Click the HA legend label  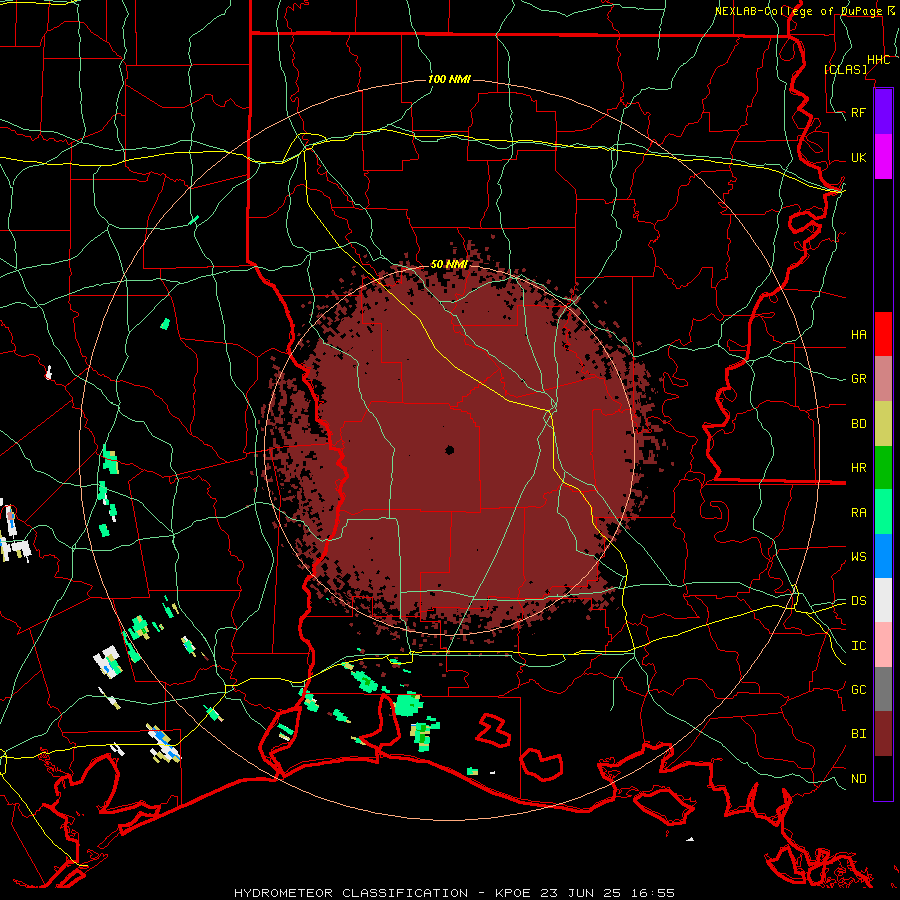858,334
